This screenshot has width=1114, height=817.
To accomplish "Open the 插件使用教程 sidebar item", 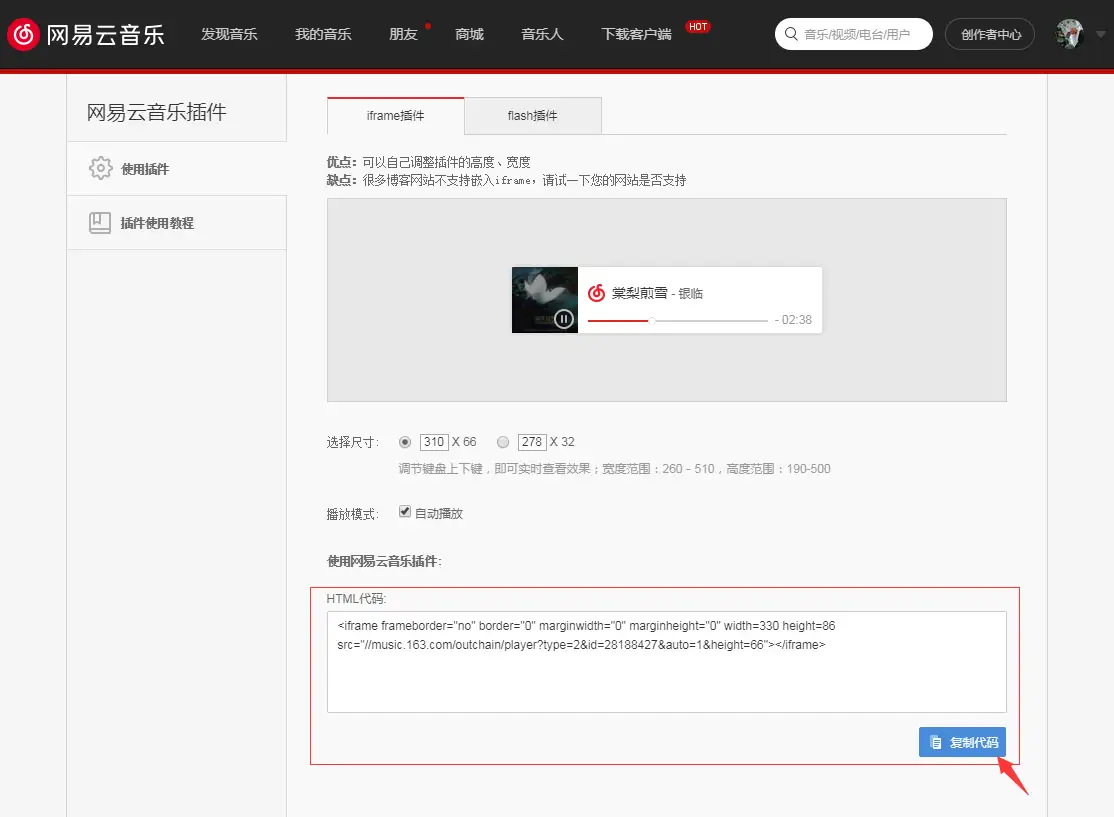I will [x=177, y=222].
